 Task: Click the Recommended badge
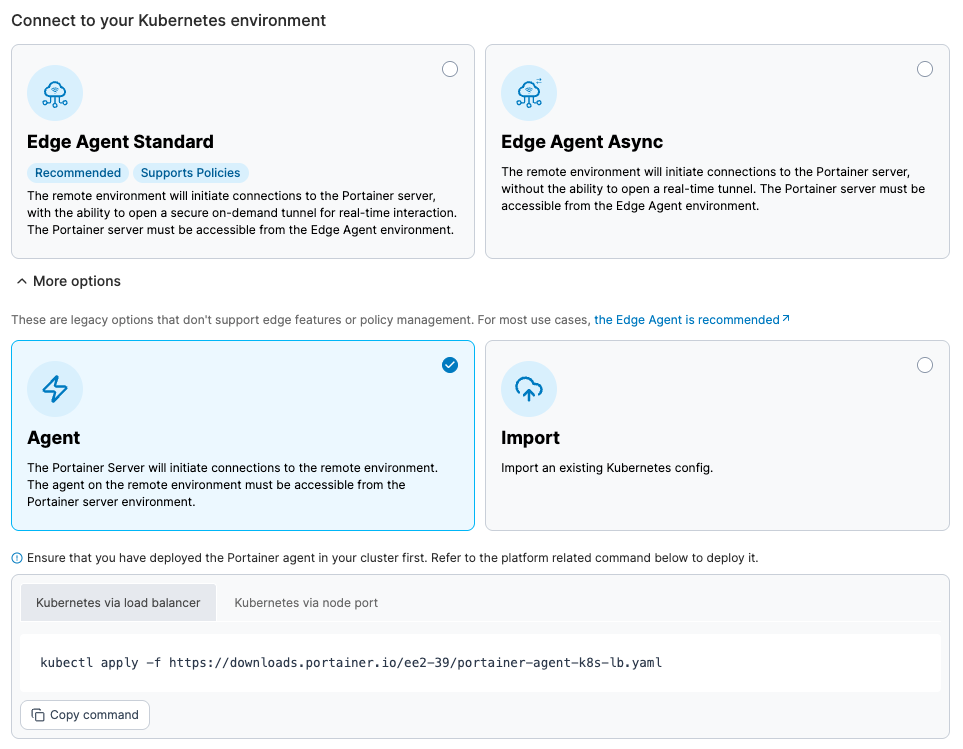(78, 173)
